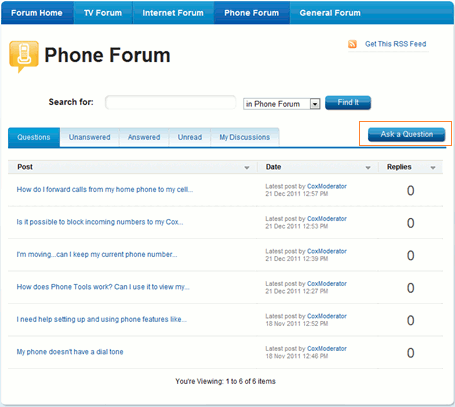Click the 'Phone Forum' page heading
Image resolution: width=455 pixels, height=407 pixels.
(x=107, y=55)
